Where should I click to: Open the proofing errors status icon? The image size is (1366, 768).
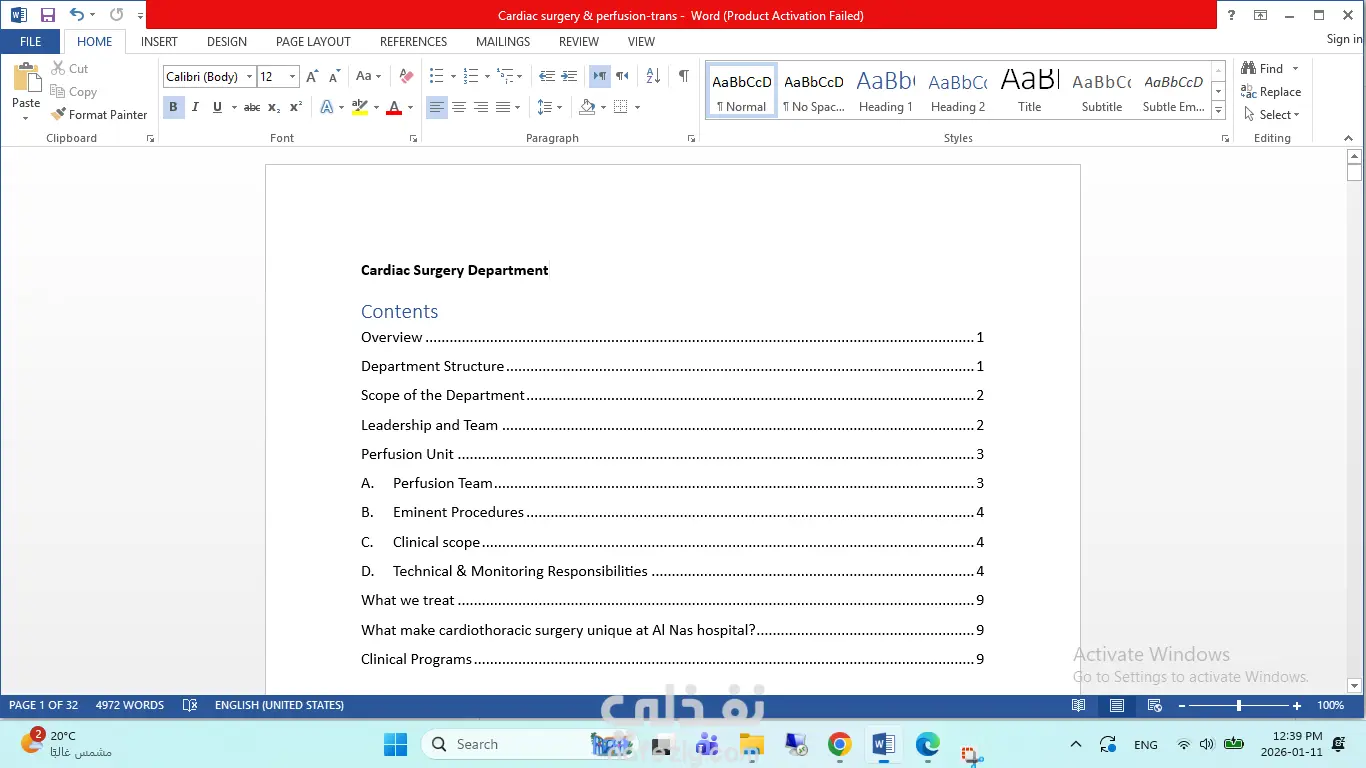coord(190,705)
